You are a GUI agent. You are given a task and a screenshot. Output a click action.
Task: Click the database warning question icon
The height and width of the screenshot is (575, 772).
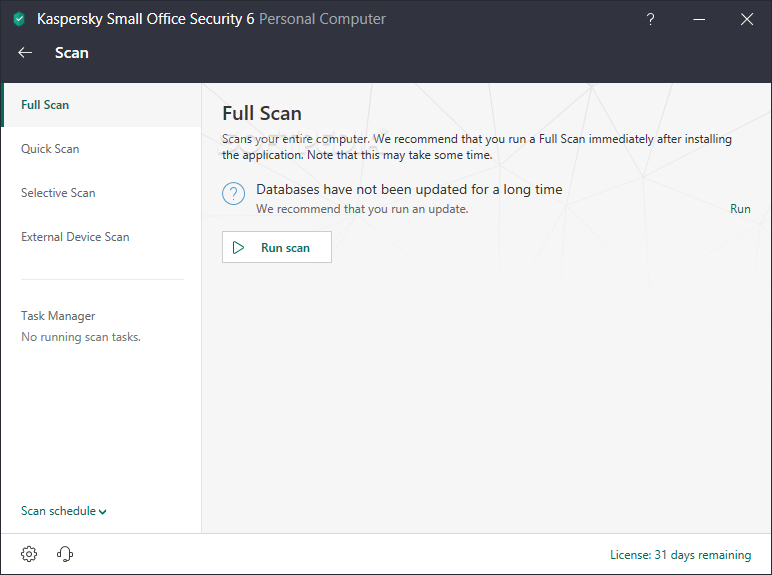pos(234,194)
